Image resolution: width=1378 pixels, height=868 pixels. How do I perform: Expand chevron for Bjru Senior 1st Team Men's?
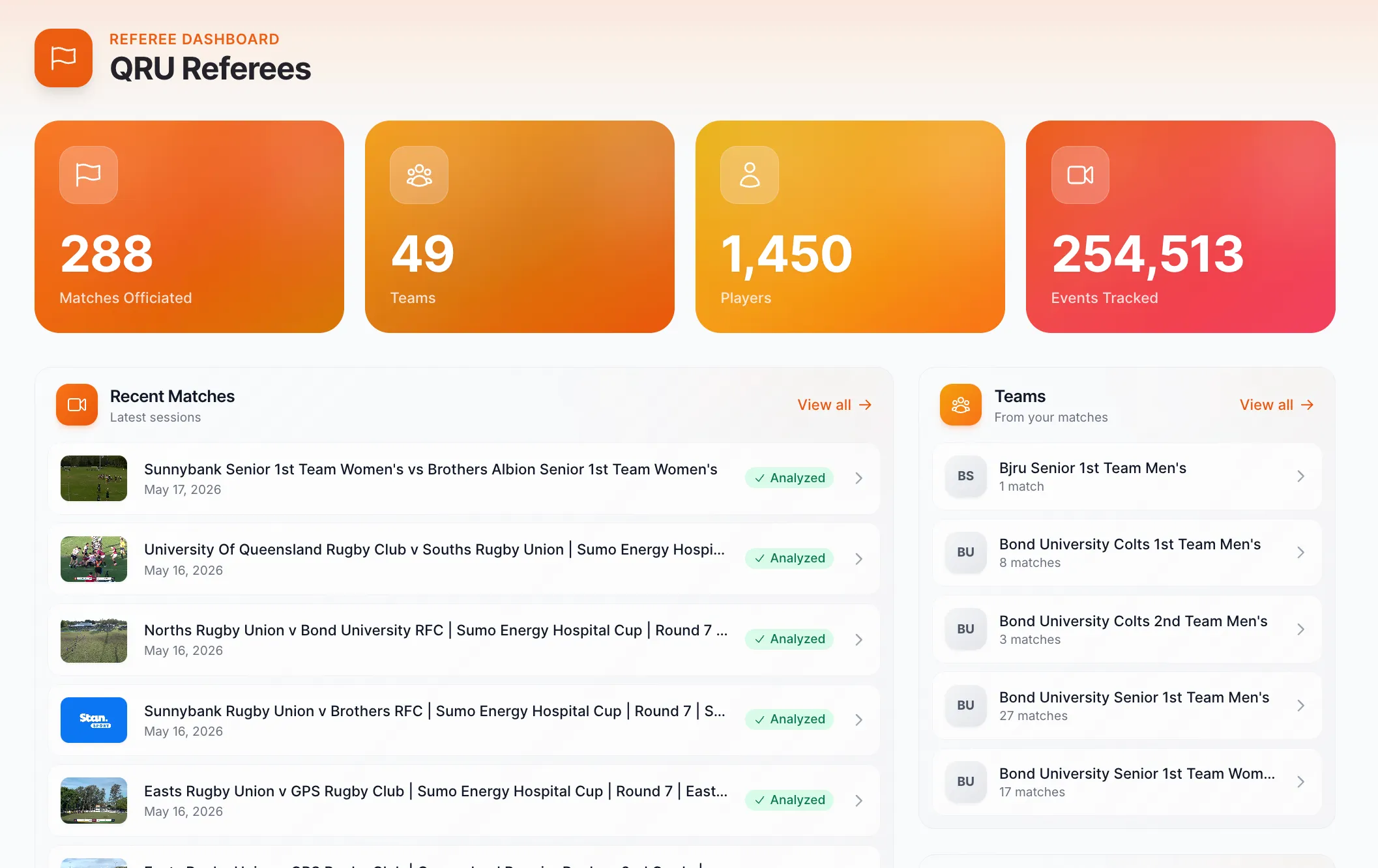pos(1300,476)
